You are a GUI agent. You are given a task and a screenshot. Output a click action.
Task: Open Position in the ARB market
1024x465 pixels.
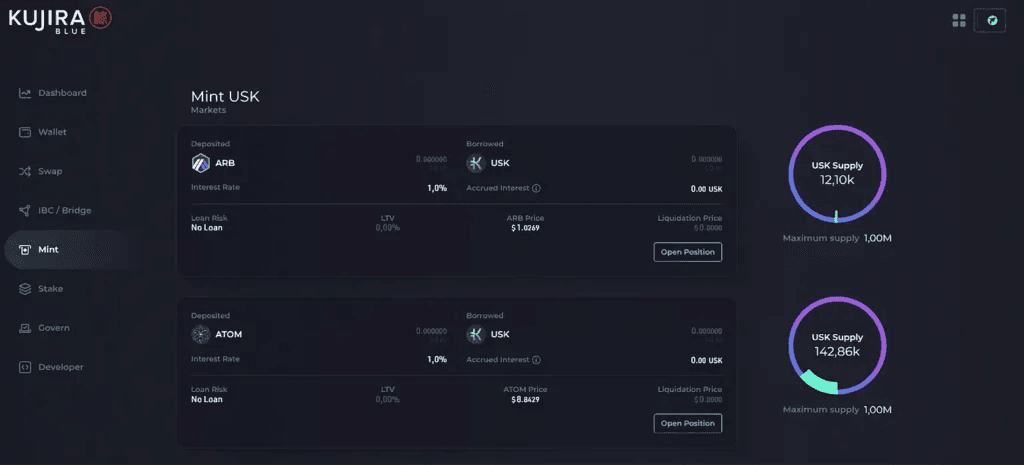pos(688,252)
